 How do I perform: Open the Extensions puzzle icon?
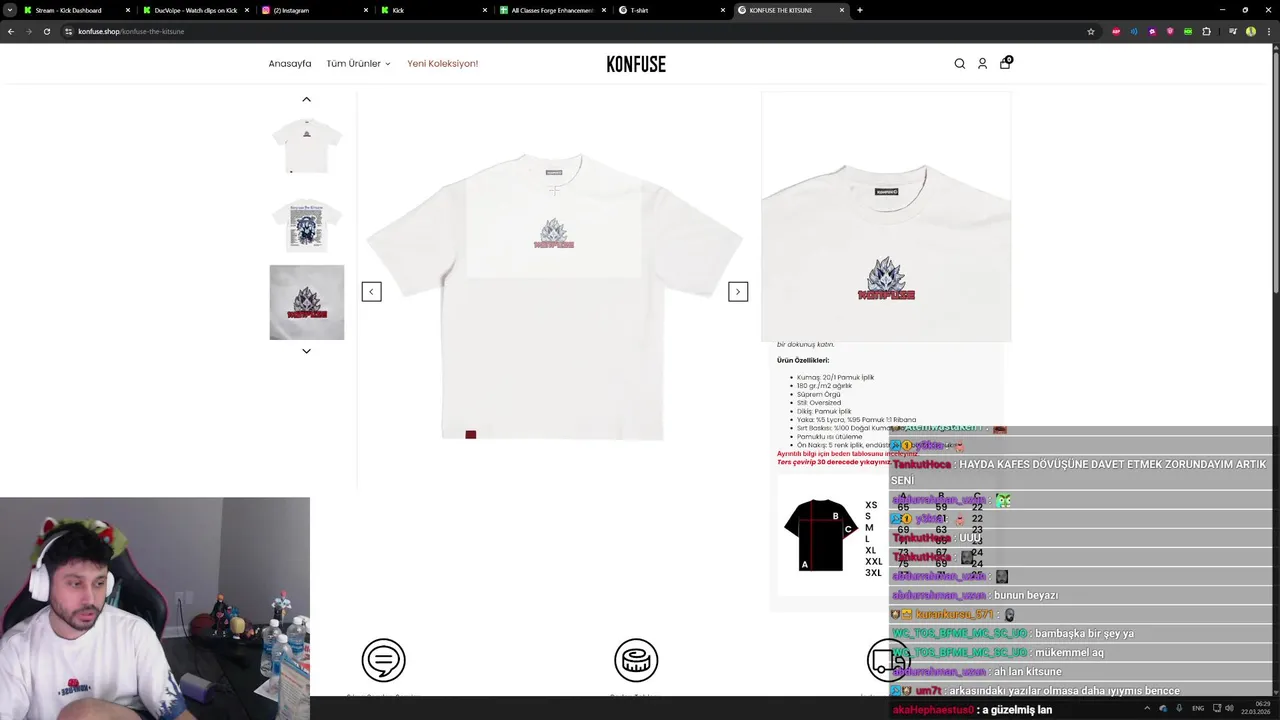[1206, 31]
